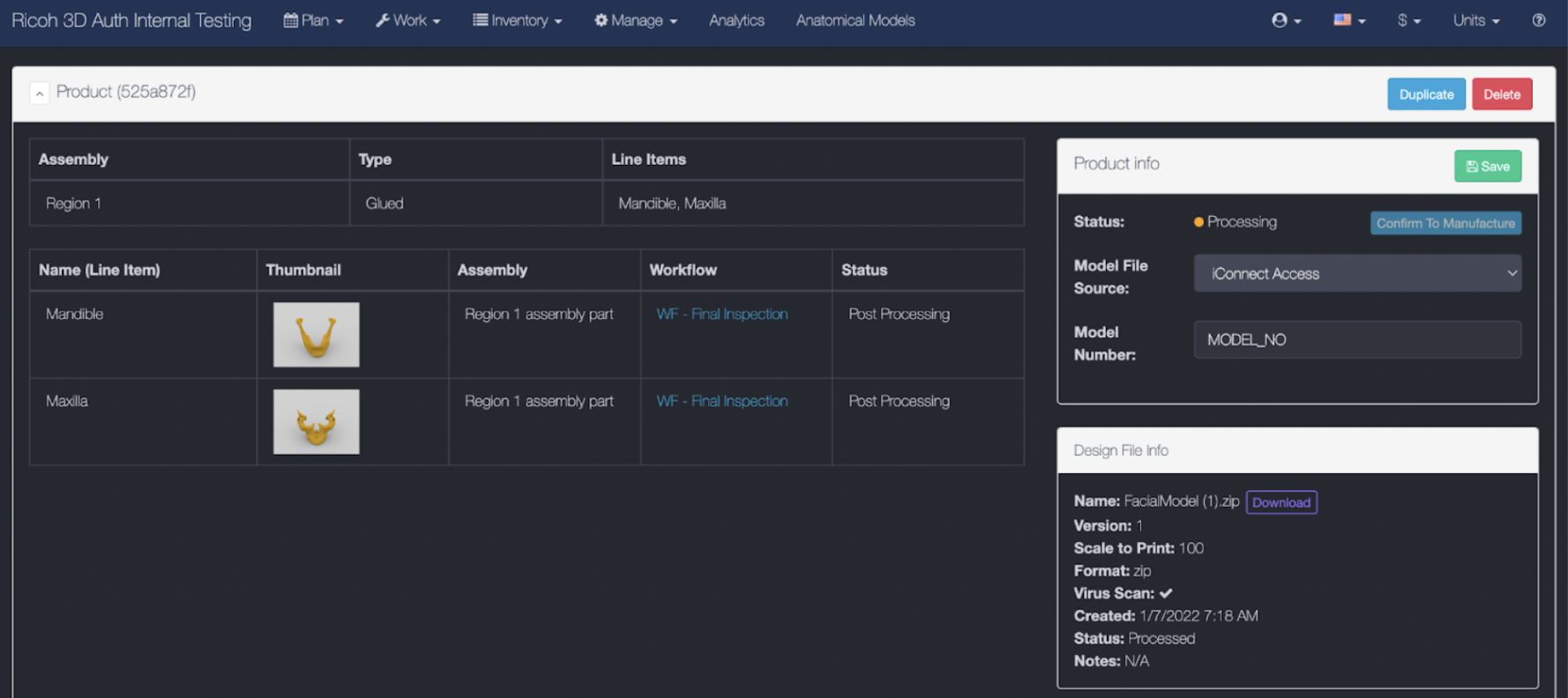This screenshot has width=1568, height=698.
Task: Open the user account icon menu
Action: tap(1286, 20)
